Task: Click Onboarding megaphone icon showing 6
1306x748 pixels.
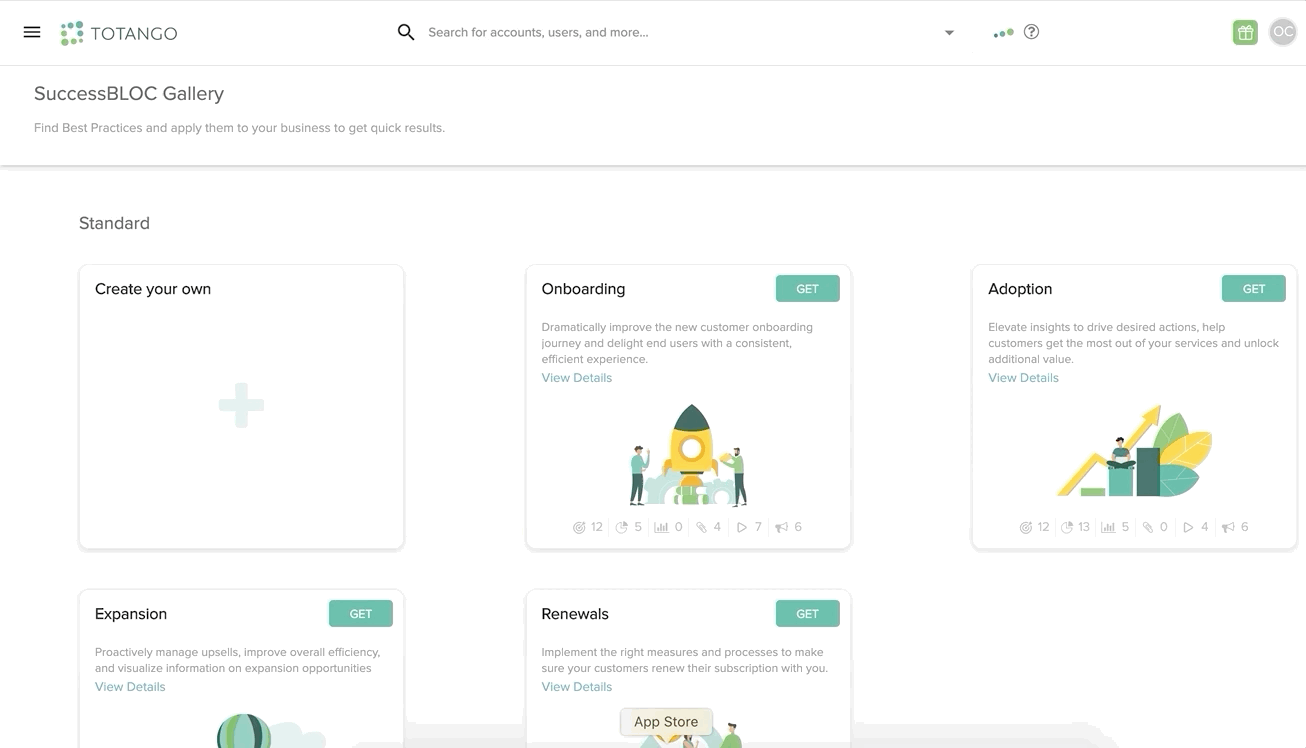Action: click(x=781, y=527)
